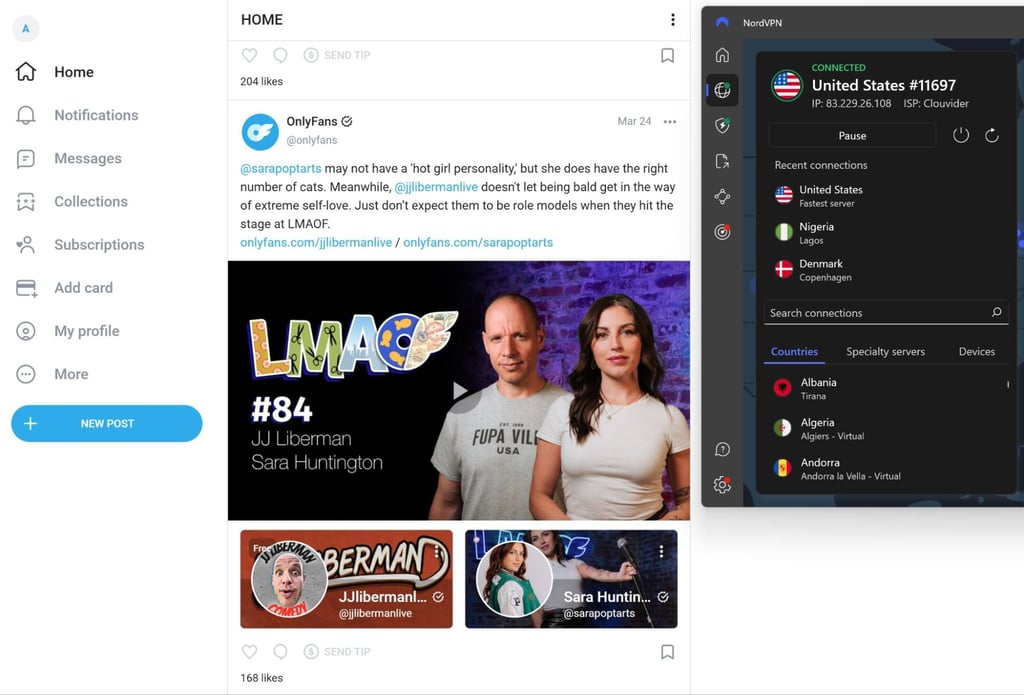This screenshot has width=1024, height=695.
Task: Send tip on the 168 likes post
Action: (337, 652)
